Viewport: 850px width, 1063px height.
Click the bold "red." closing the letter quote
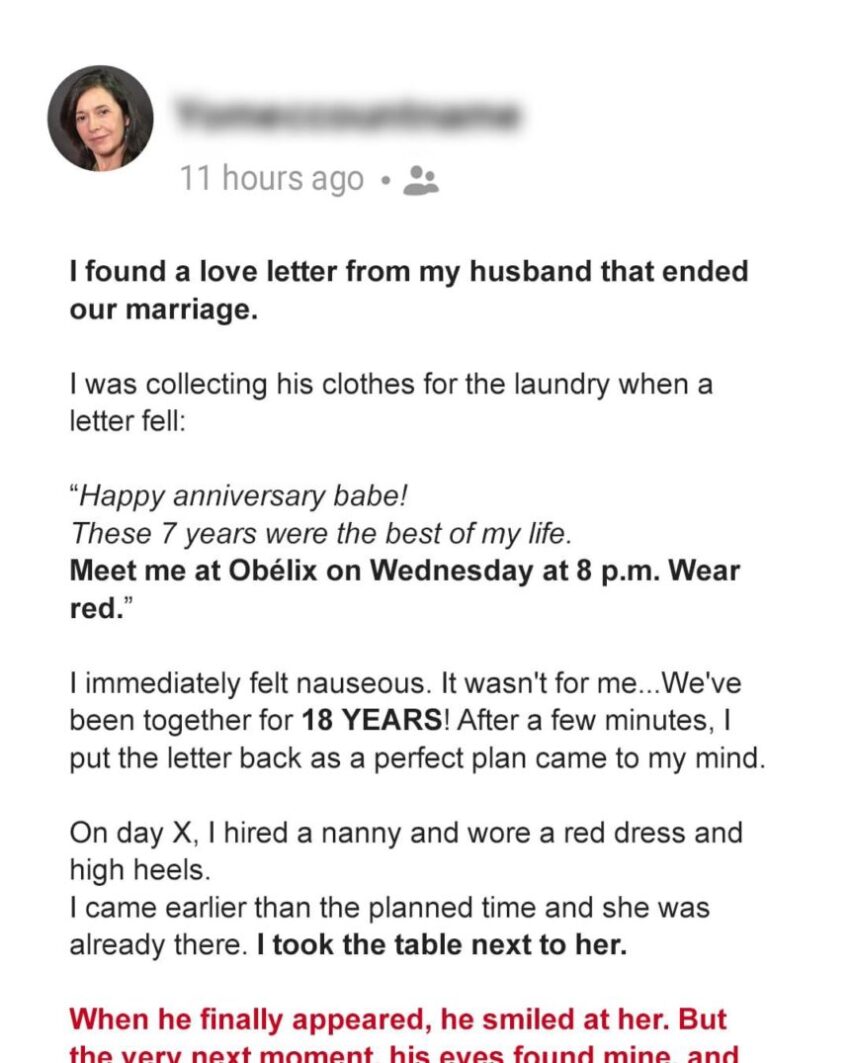pos(95,610)
